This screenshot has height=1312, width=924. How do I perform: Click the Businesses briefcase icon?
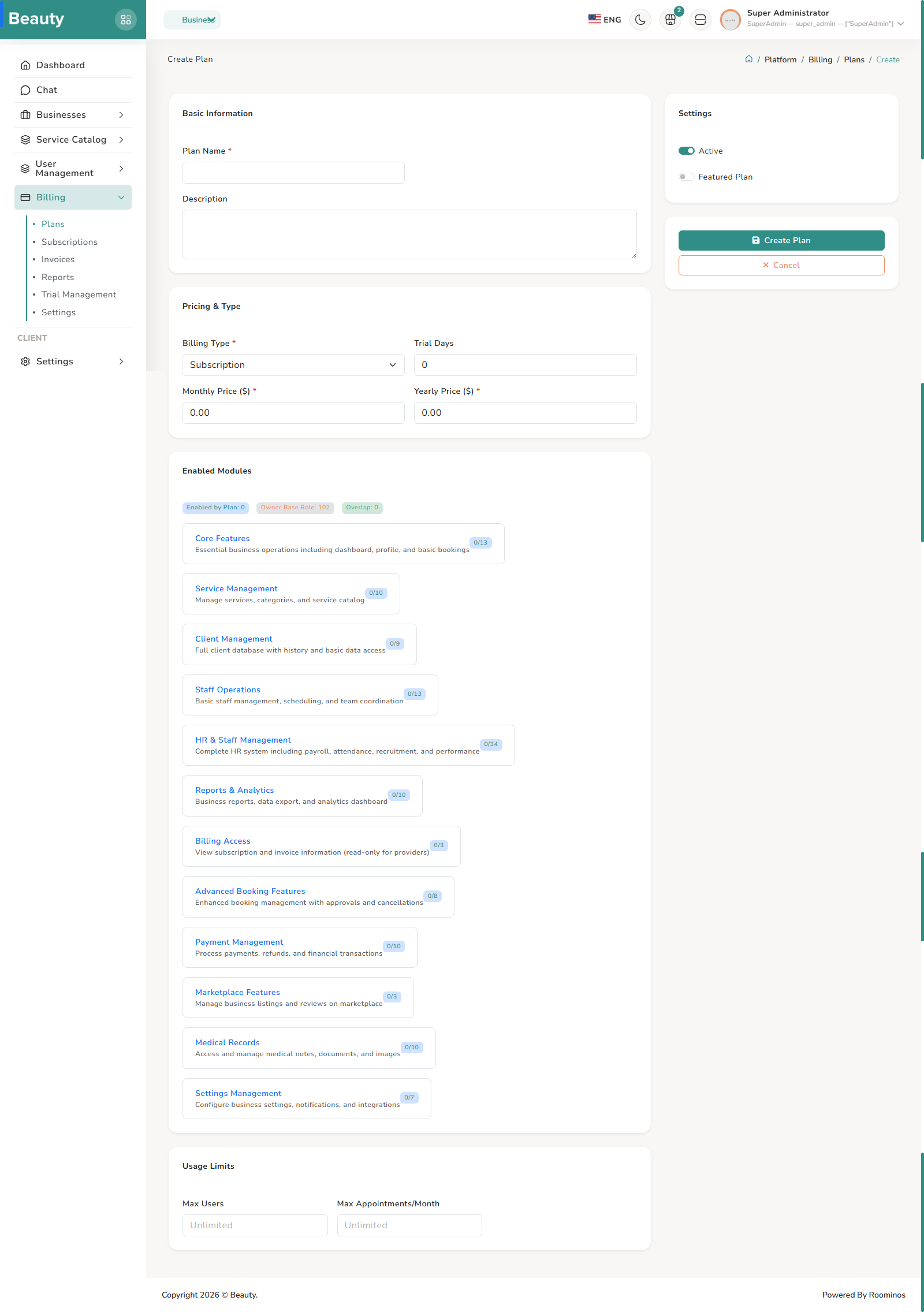25,115
